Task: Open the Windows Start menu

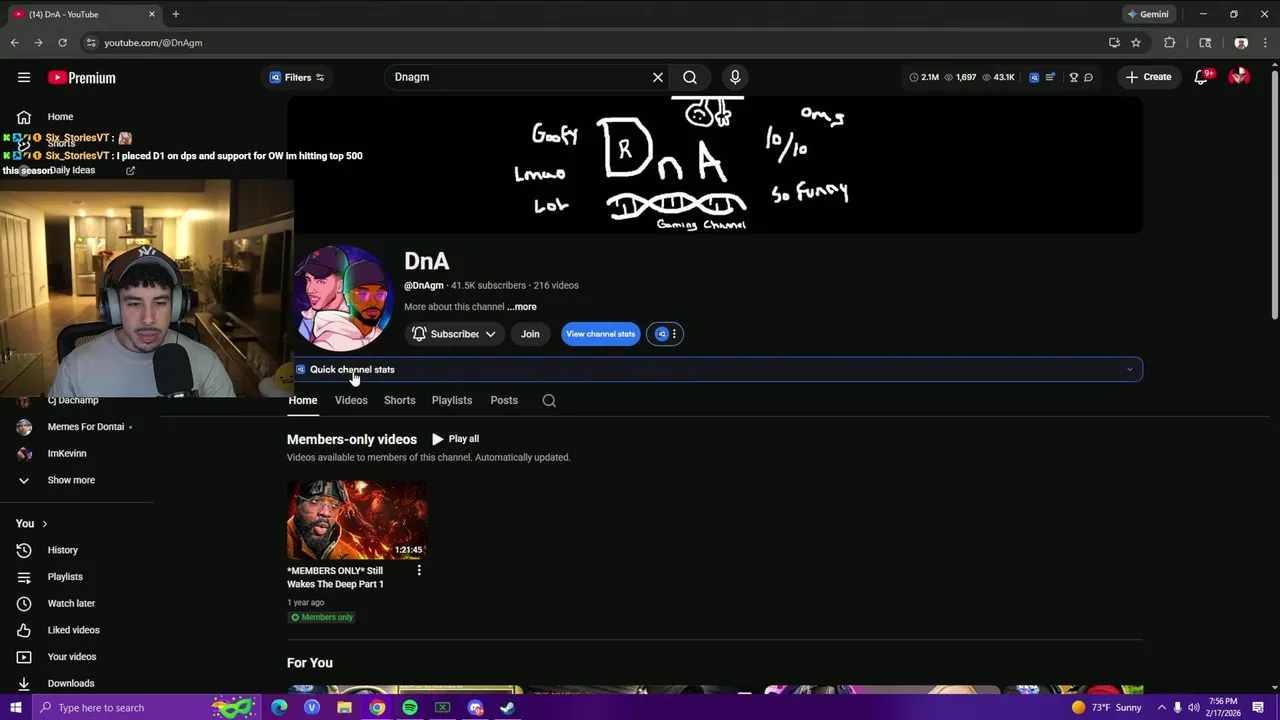Action: [x=15, y=708]
